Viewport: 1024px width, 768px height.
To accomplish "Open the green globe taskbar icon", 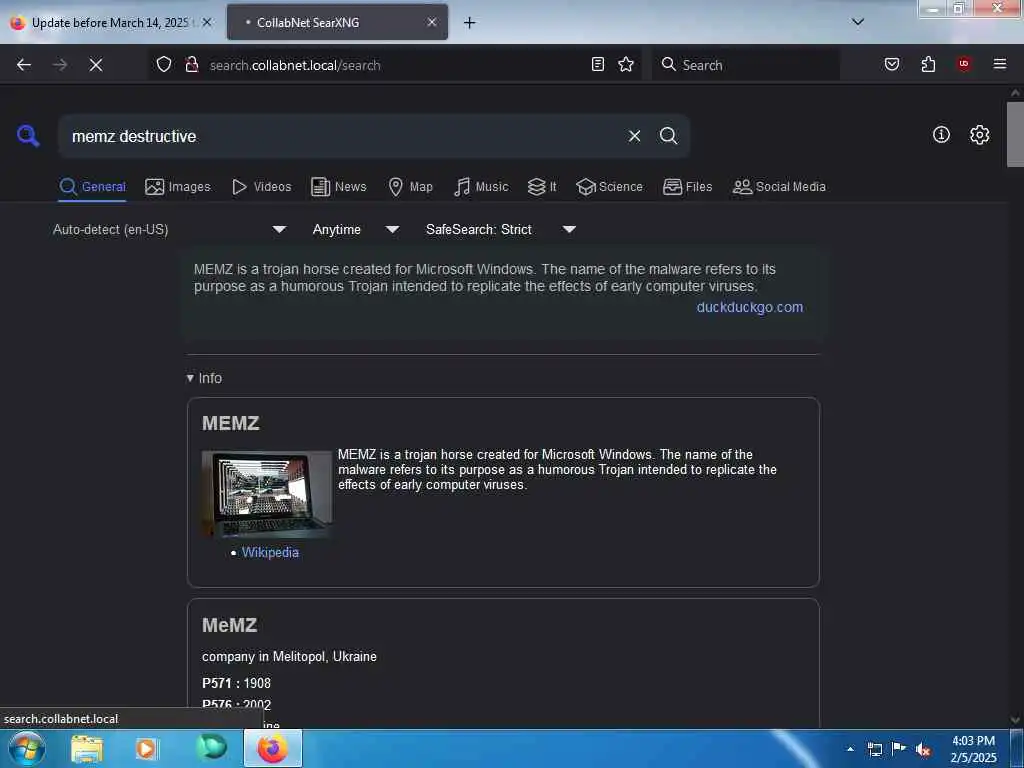I will (x=211, y=748).
